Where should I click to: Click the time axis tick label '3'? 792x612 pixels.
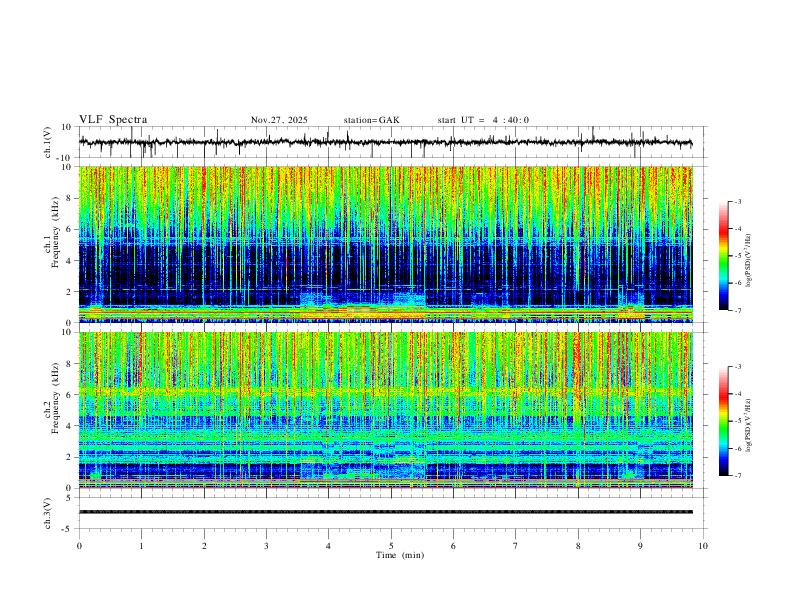(266, 546)
